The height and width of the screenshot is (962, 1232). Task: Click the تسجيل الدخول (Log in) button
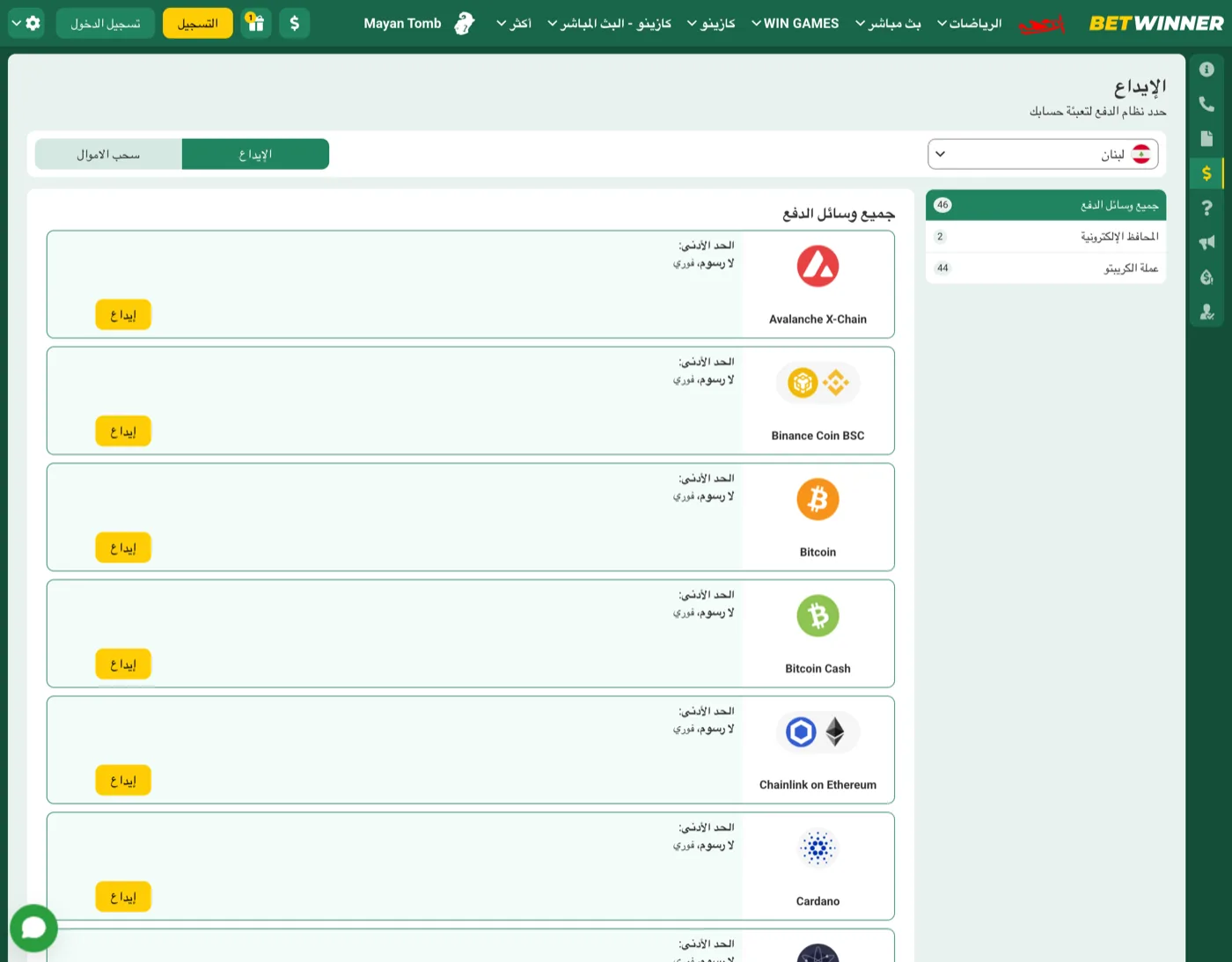tap(106, 23)
